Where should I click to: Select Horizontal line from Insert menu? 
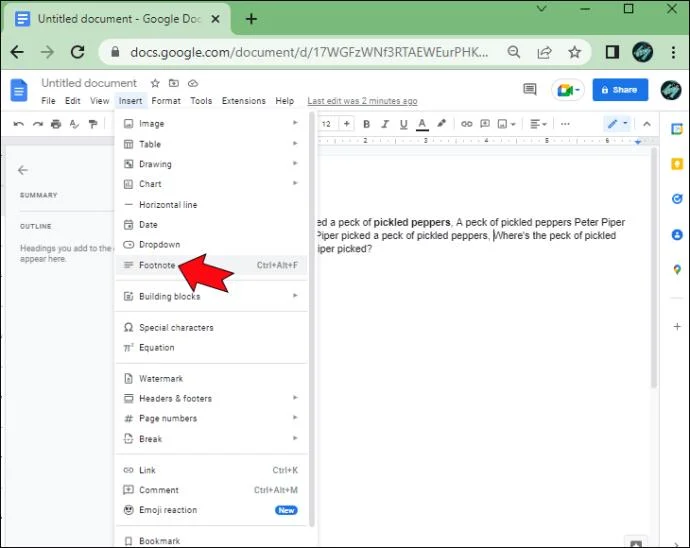click(x=211, y=205)
